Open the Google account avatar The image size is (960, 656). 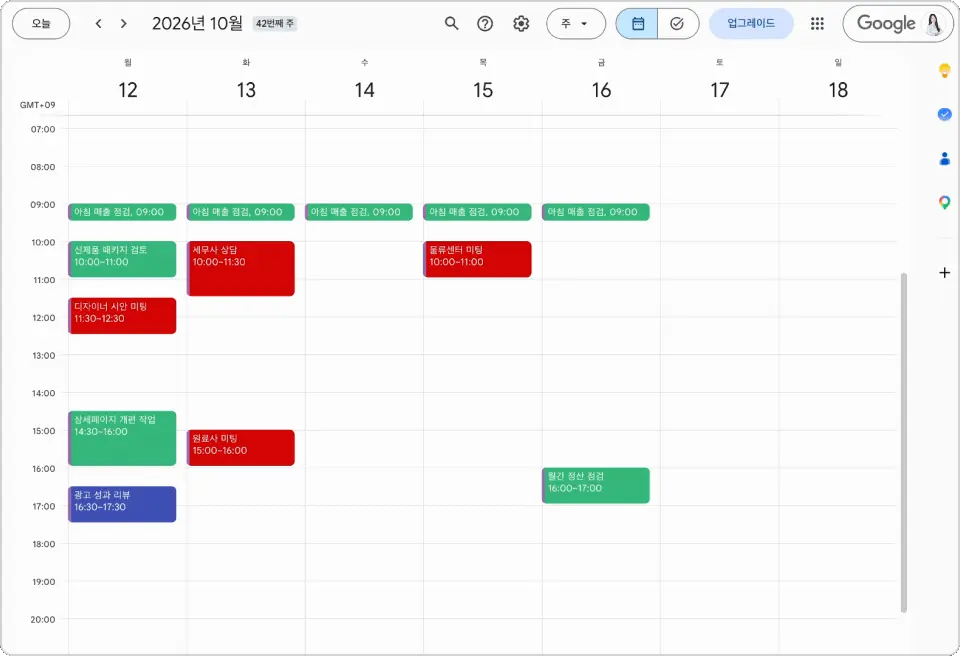934,24
